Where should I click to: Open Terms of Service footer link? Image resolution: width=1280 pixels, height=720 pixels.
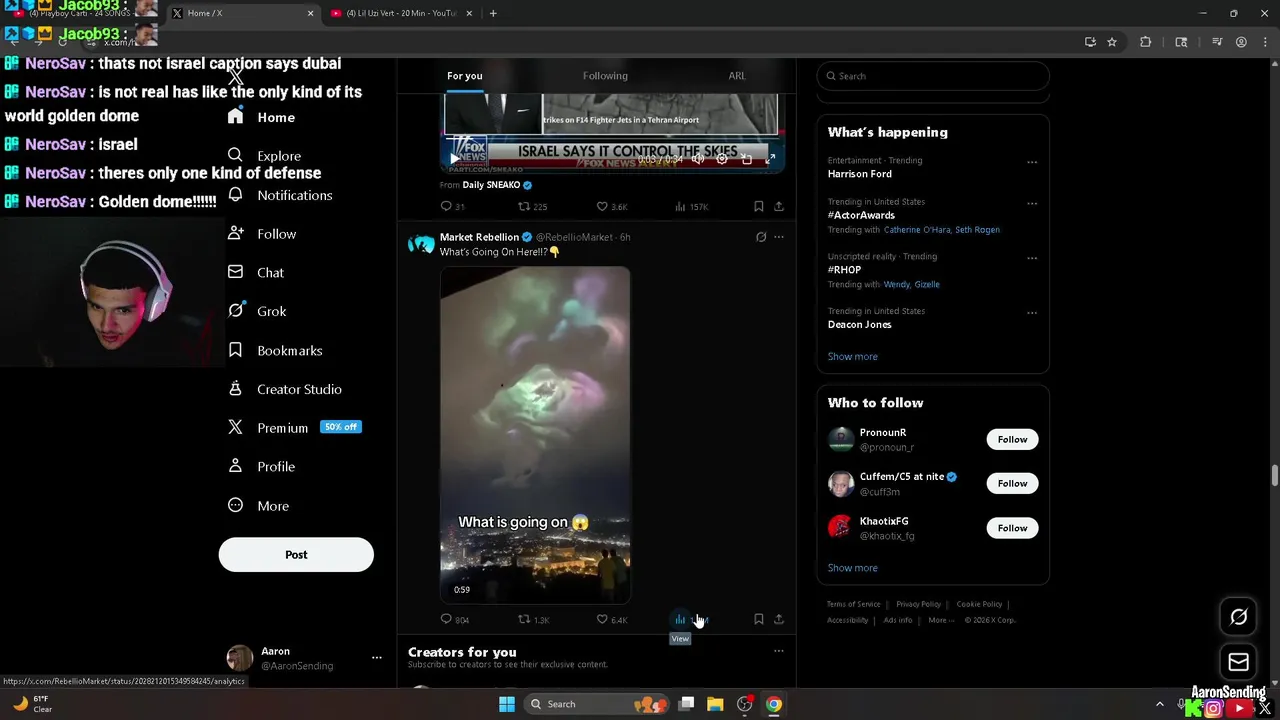click(853, 604)
